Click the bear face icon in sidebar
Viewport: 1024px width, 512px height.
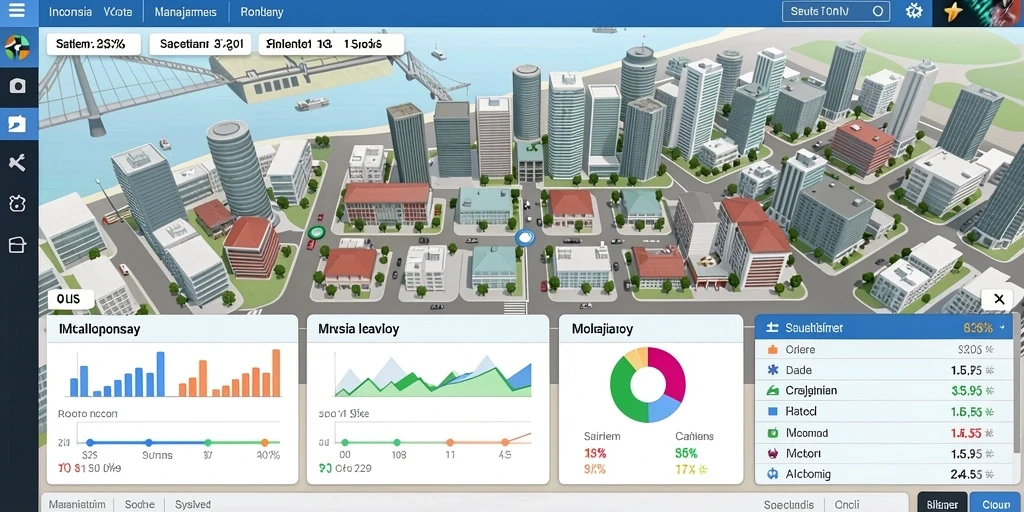17,203
